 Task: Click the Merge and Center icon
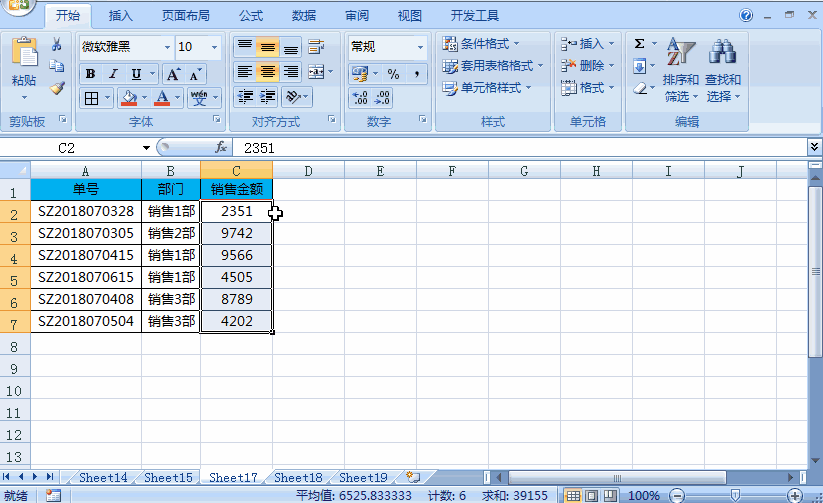[x=316, y=71]
